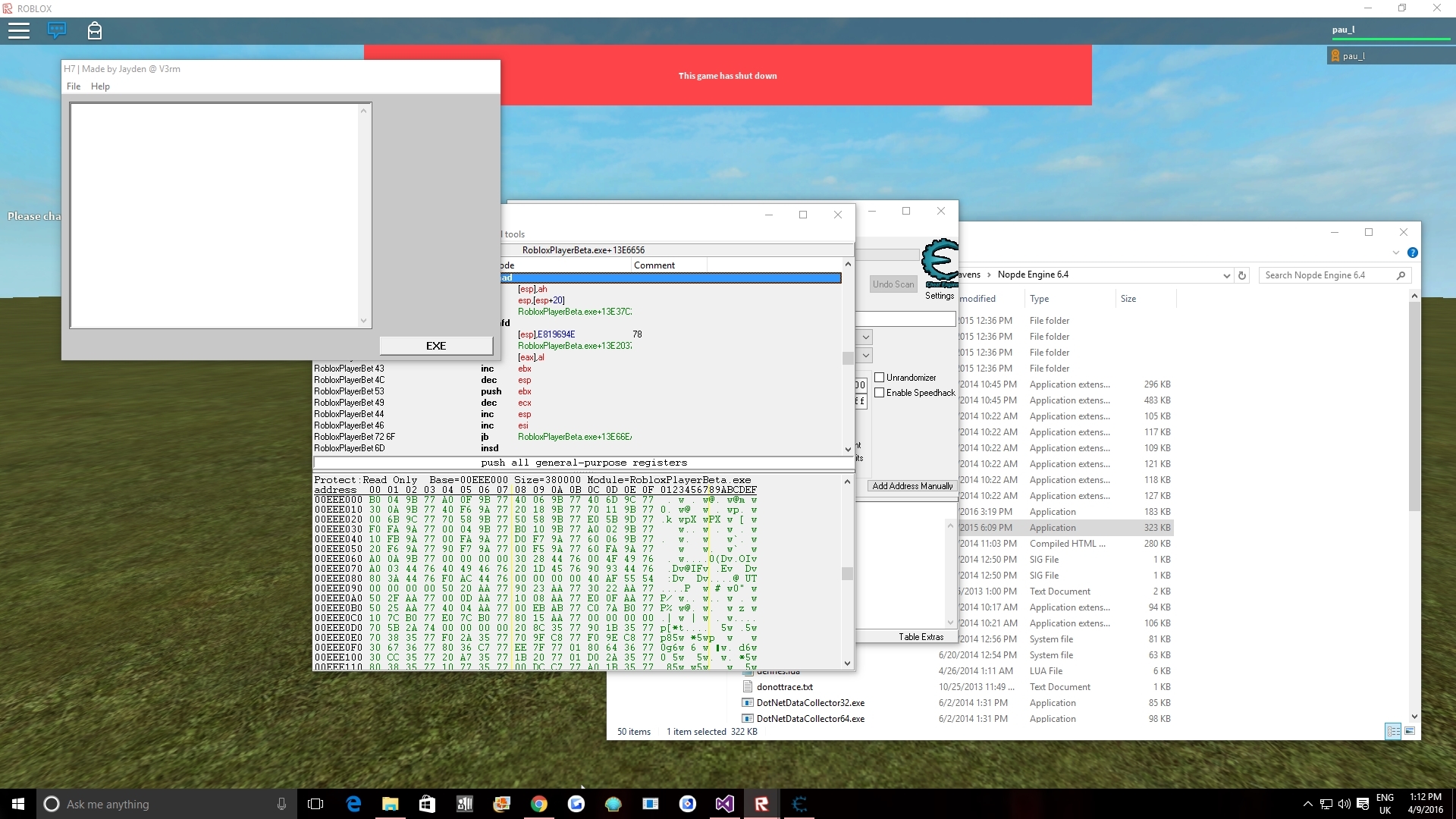Click the clock showing 1:12 PM
This screenshot has width=1456, height=819.
(x=1426, y=797)
